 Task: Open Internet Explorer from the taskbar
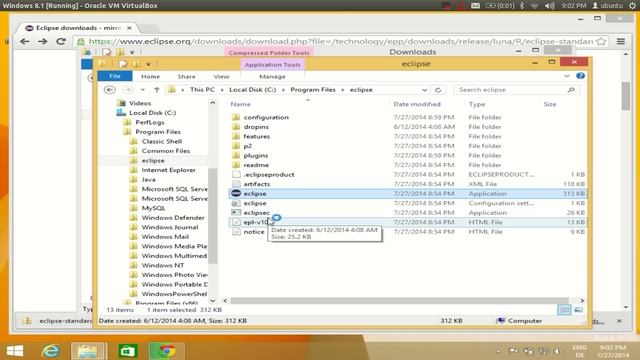(x=51, y=351)
